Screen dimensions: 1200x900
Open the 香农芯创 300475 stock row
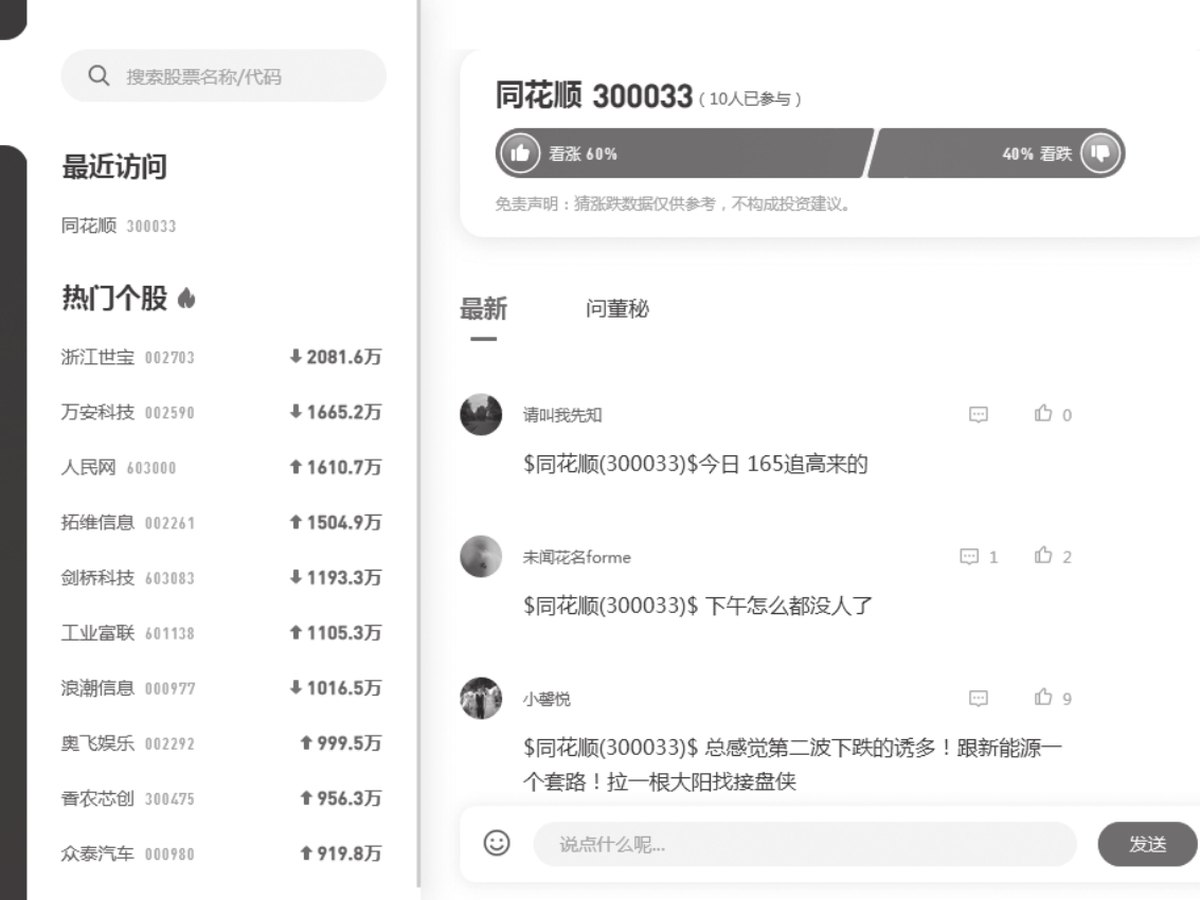point(221,799)
